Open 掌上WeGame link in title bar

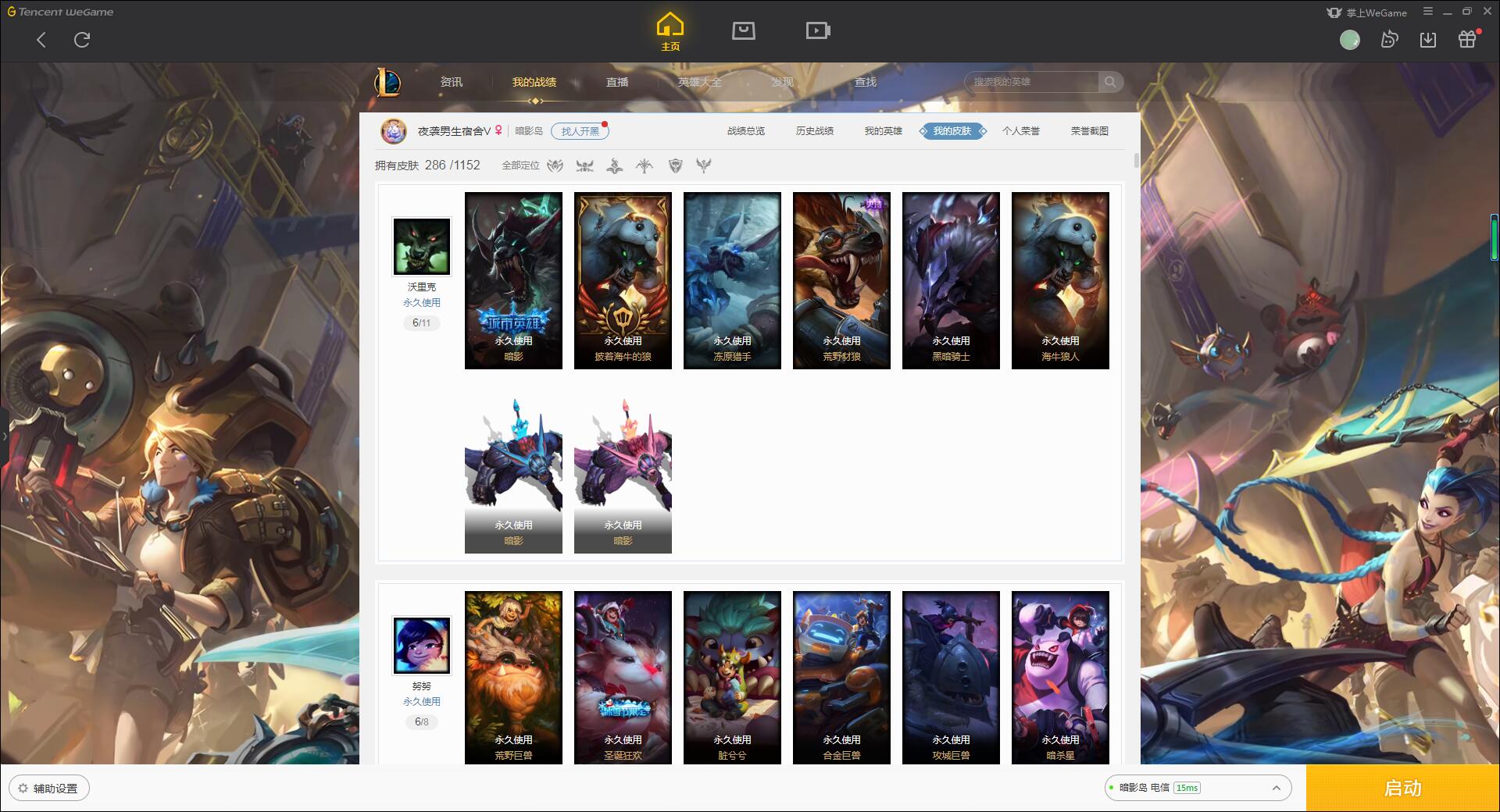(x=1366, y=12)
